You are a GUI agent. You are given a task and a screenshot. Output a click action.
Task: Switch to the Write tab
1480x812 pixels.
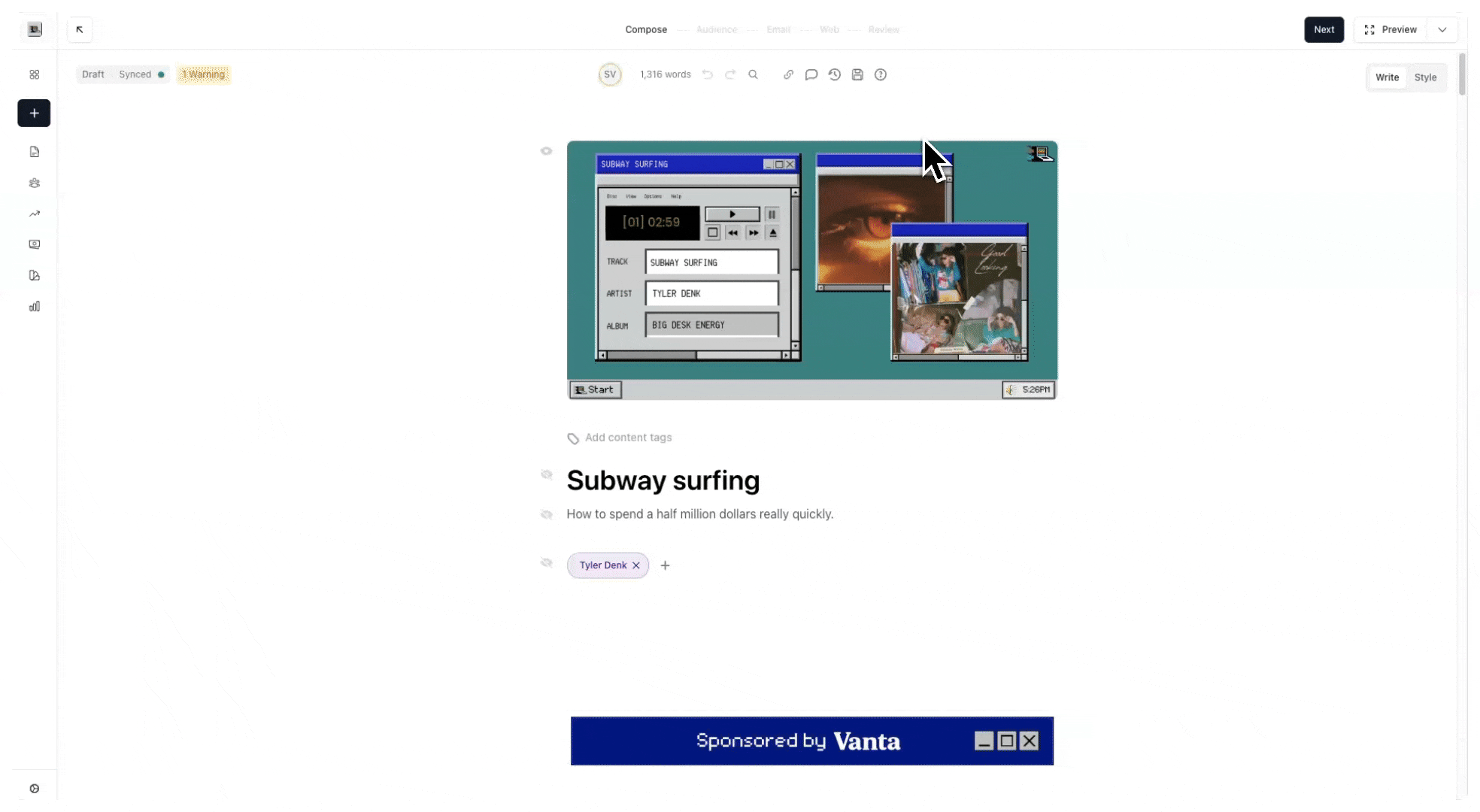(1387, 77)
